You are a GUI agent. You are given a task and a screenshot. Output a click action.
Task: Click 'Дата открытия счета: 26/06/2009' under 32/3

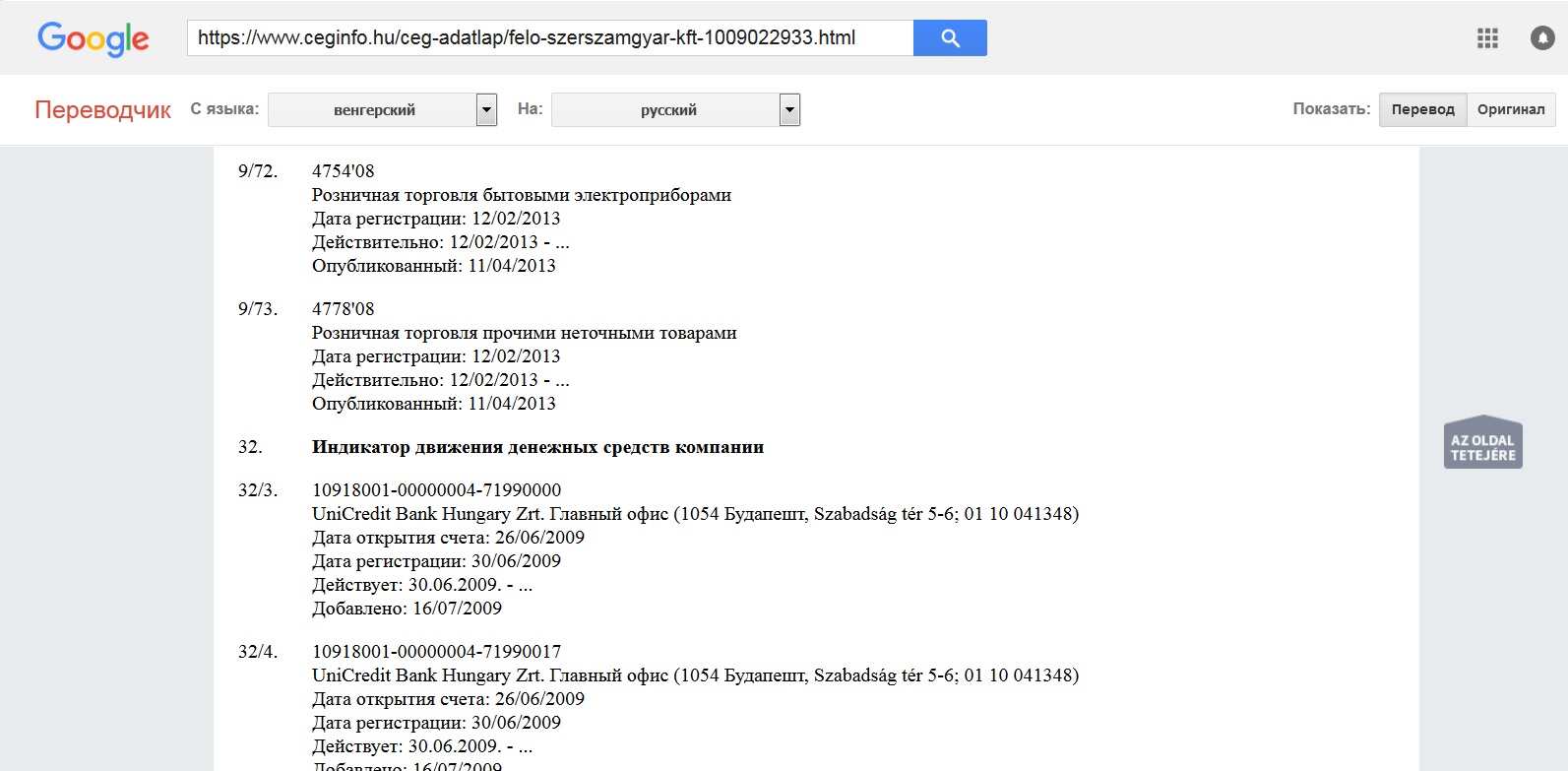pyautogui.click(x=448, y=538)
